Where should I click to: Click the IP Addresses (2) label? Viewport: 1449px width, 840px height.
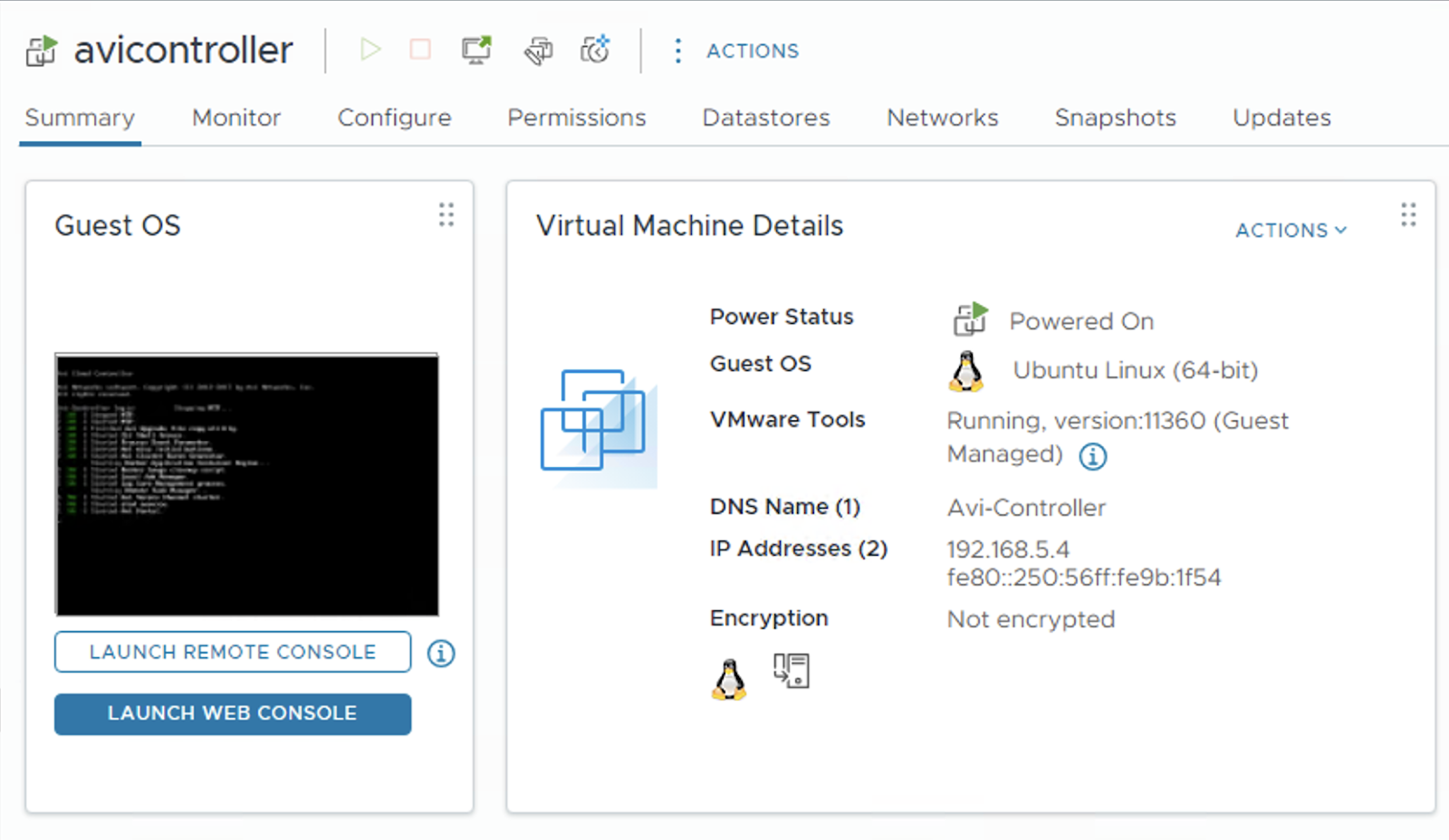pyautogui.click(x=799, y=549)
